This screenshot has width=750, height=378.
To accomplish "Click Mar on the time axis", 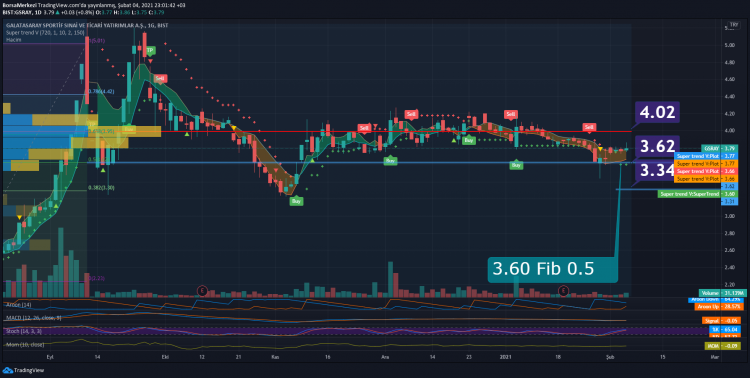I will [714, 357].
